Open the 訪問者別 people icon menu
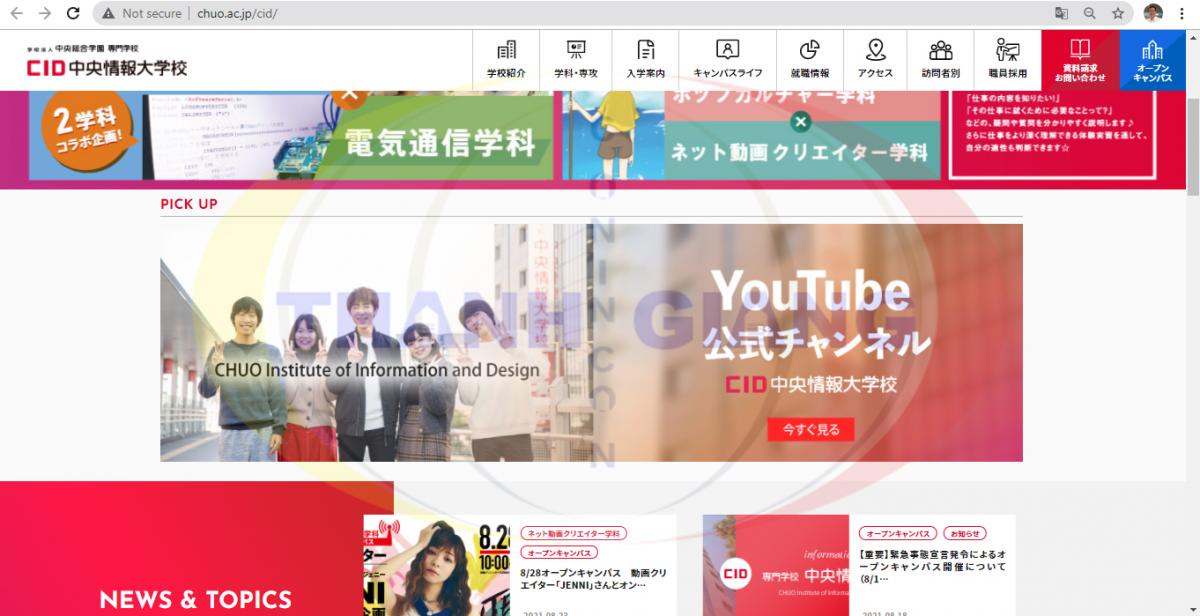 coord(940,60)
